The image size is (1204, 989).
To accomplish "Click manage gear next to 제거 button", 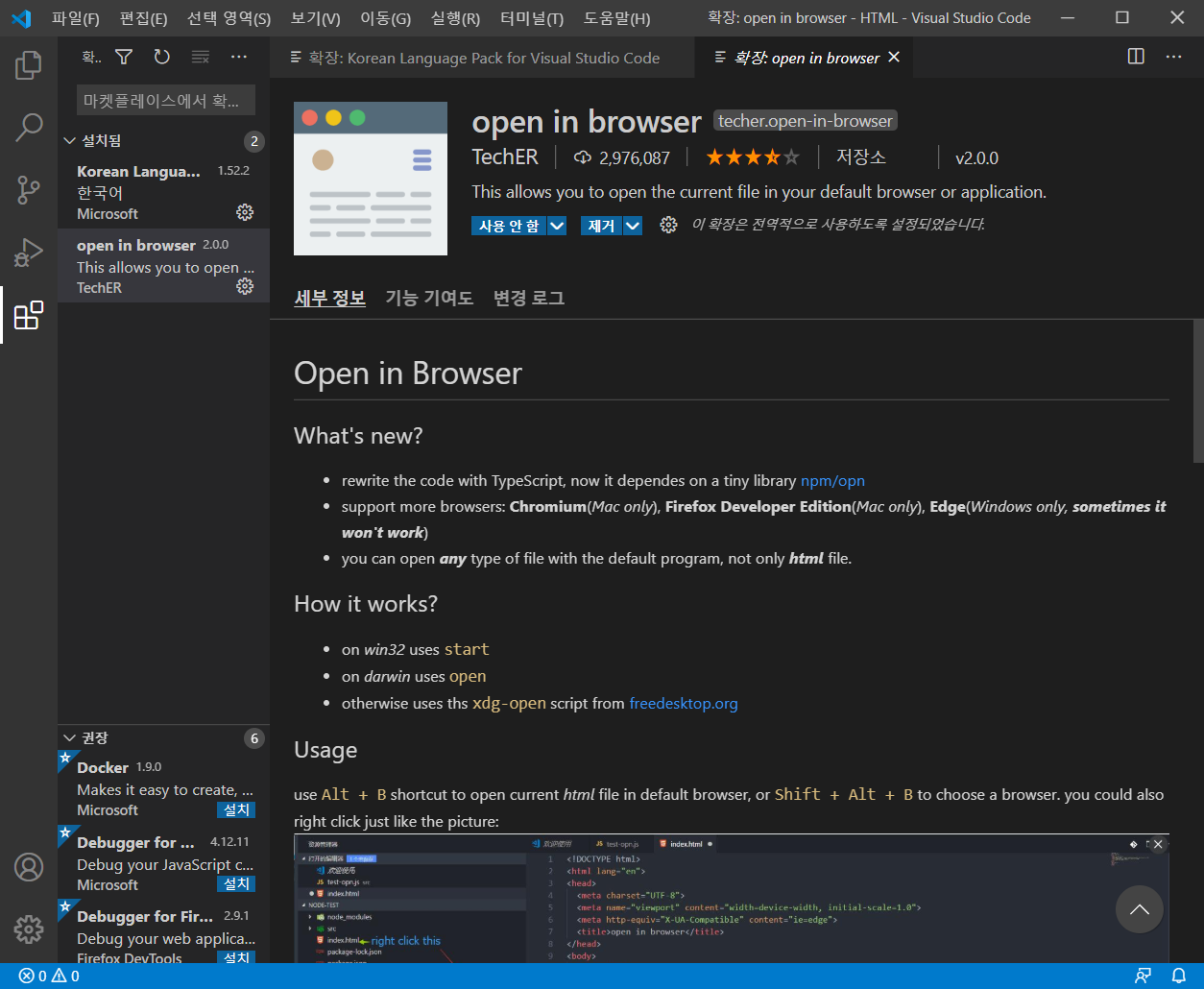I will (668, 225).
